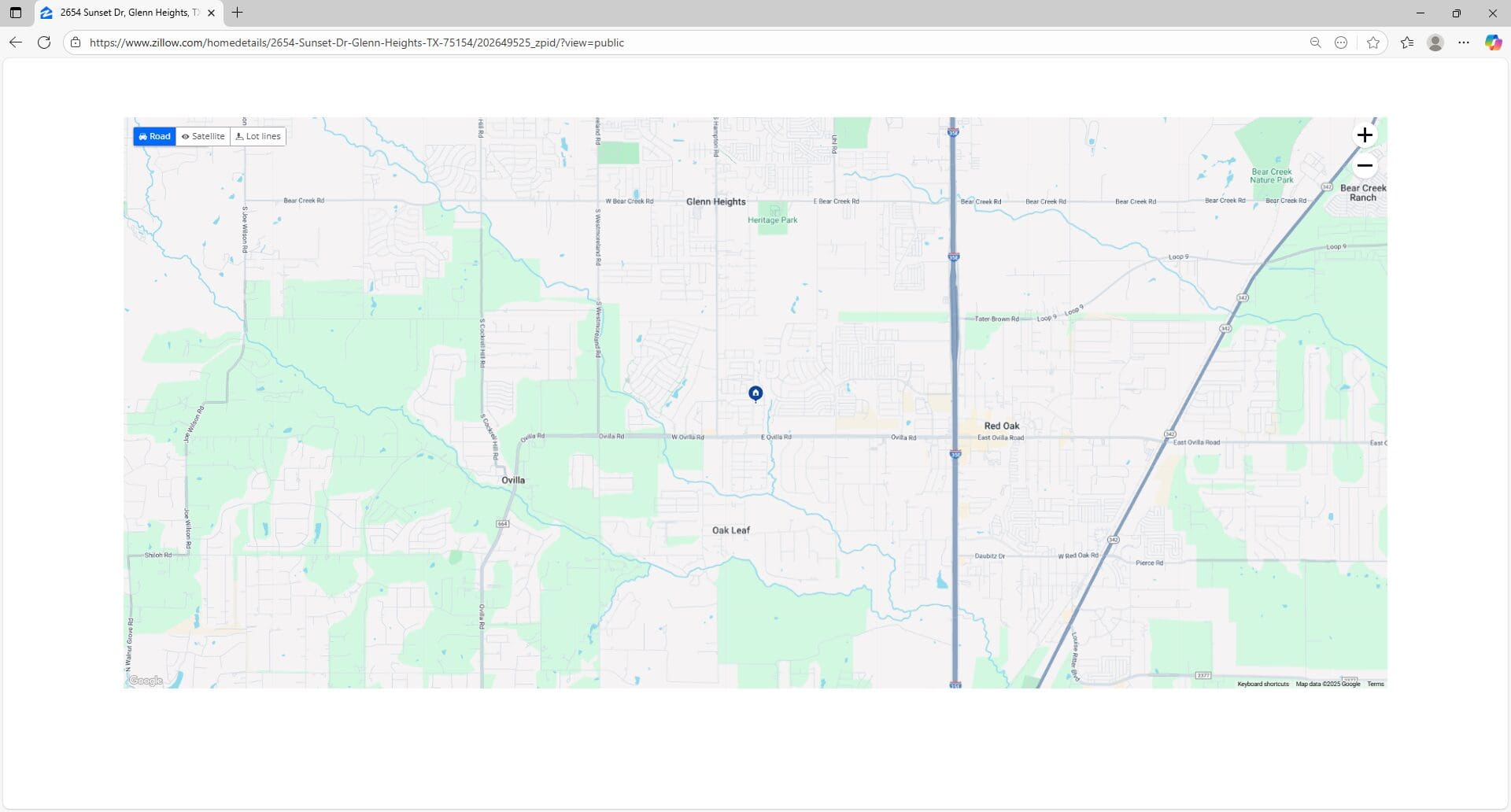View site information lock icon
This screenshot has width=1511, height=812.
tap(76, 42)
